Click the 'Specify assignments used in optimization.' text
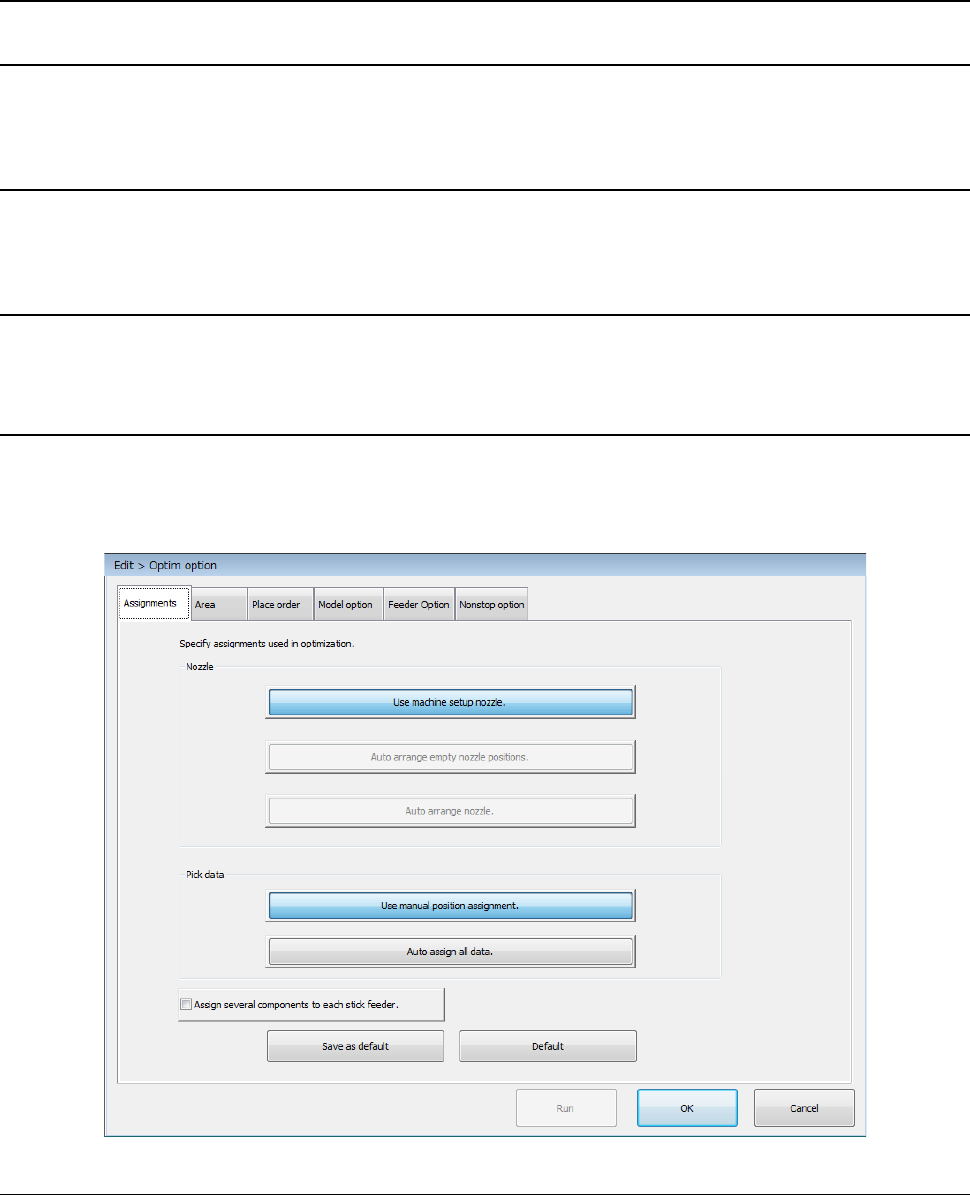970x1195 pixels. (x=267, y=643)
